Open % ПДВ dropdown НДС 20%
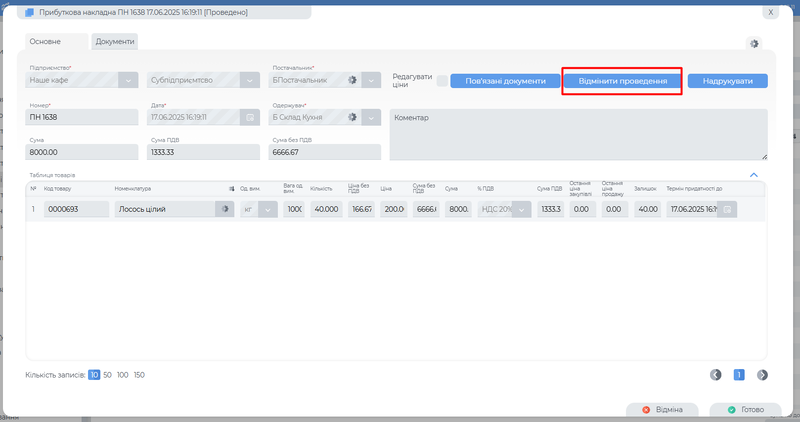Screen dimensions: 800x422 [x=520, y=209]
